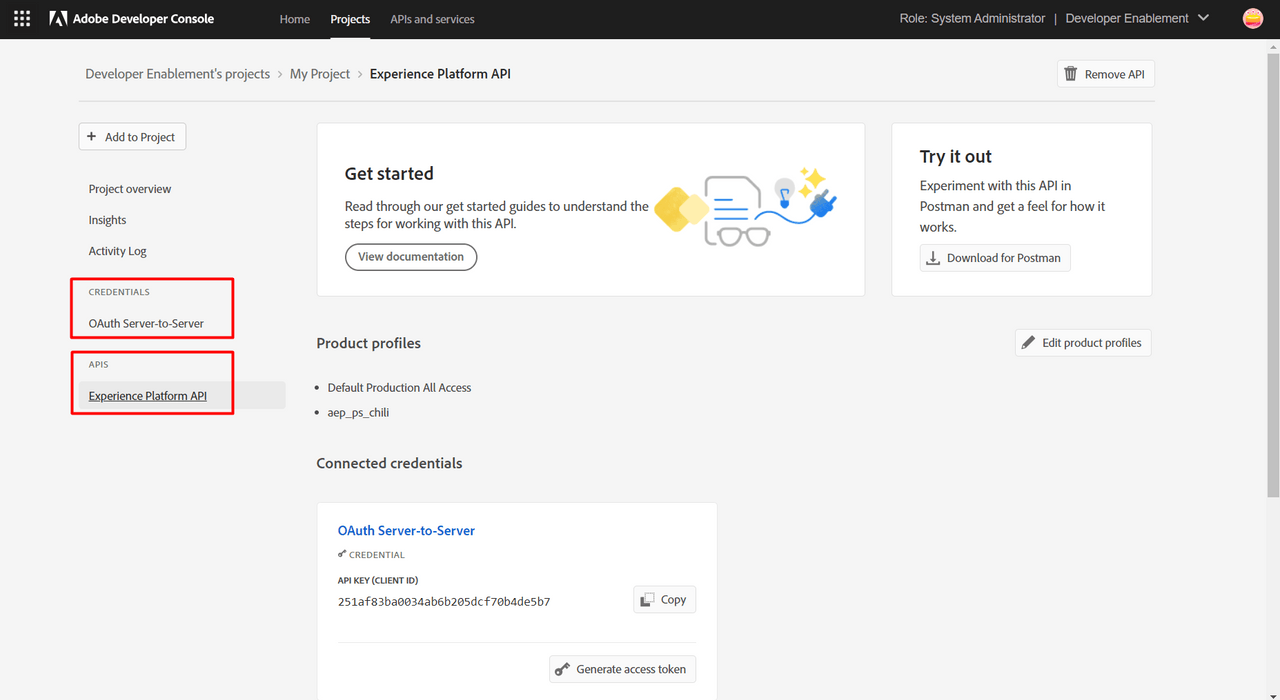Go to My Project breadcrumb

(x=320, y=74)
